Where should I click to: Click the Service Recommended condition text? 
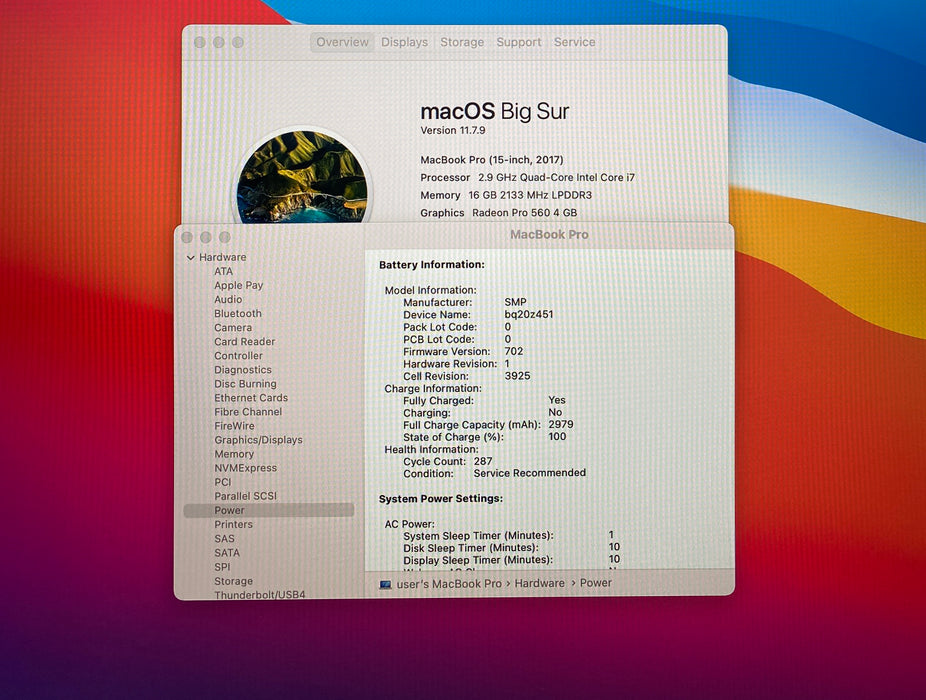click(530, 473)
